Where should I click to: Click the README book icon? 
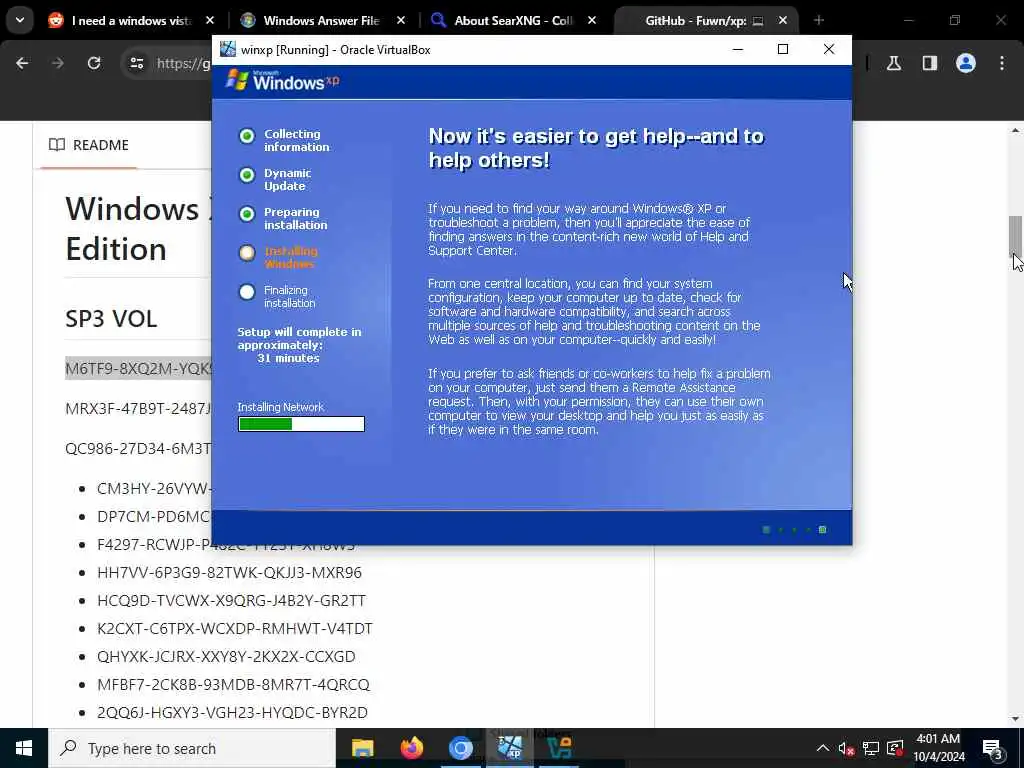[x=57, y=145]
